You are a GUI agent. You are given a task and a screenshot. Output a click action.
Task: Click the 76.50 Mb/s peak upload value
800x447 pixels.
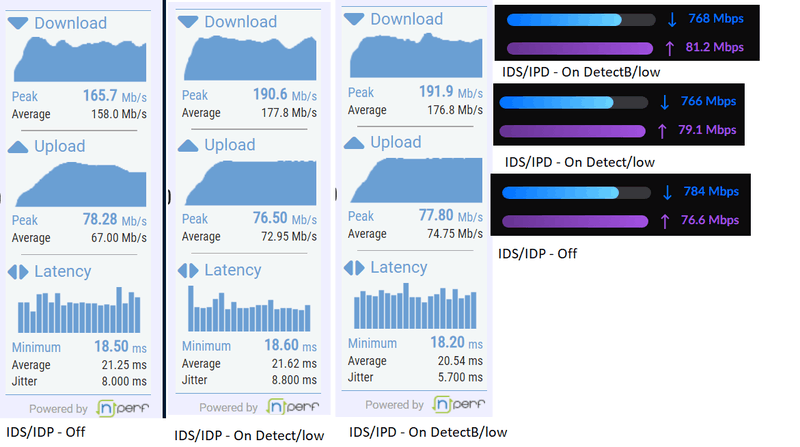(x=285, y=219)
